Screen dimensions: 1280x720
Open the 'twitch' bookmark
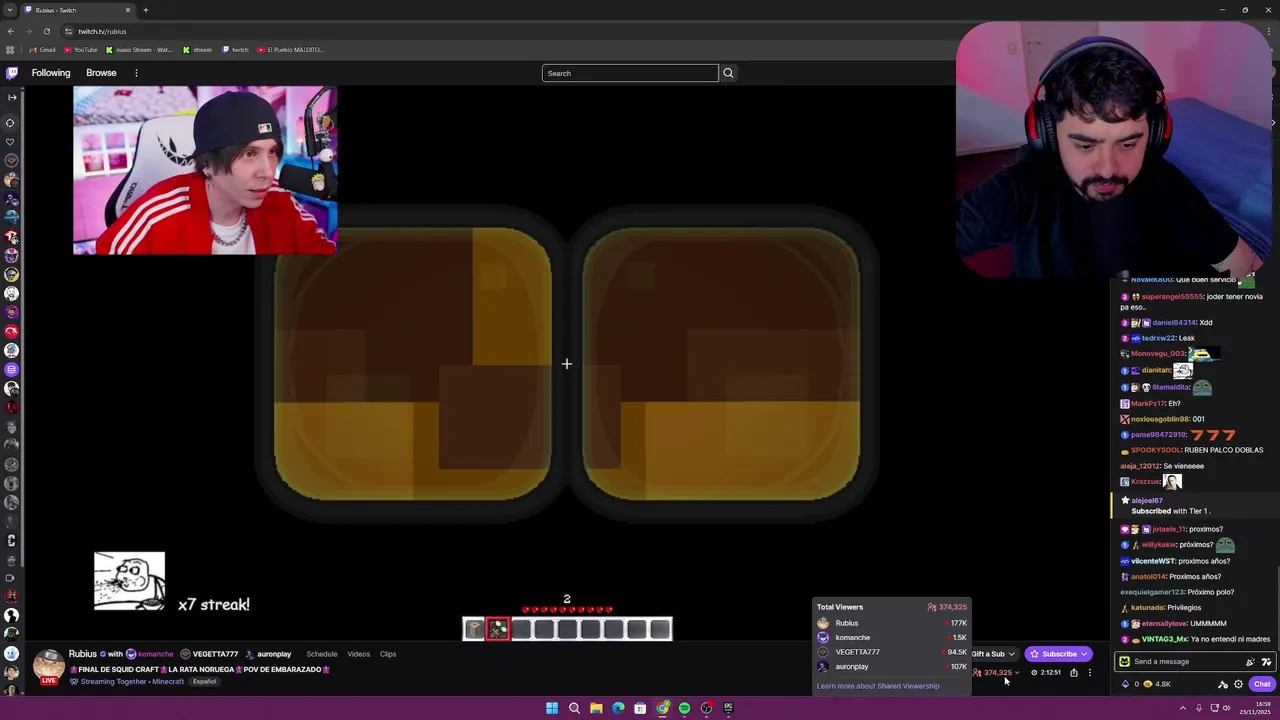tap(235, 50)
